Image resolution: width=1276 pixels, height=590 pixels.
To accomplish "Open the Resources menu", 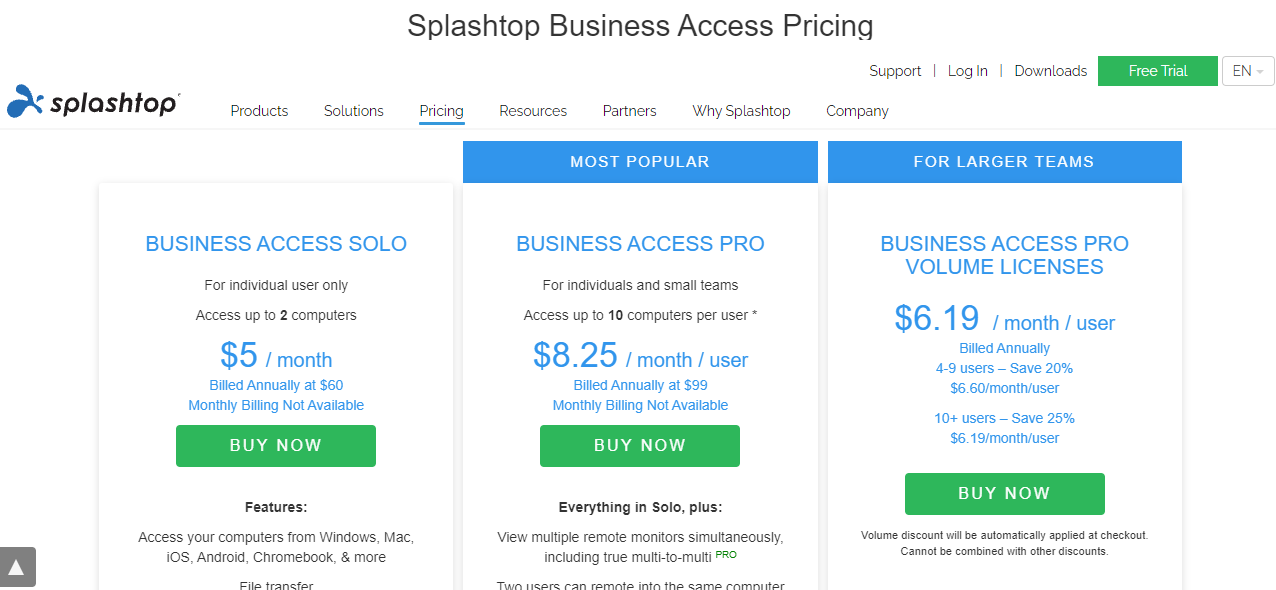I will pos(533,111).
